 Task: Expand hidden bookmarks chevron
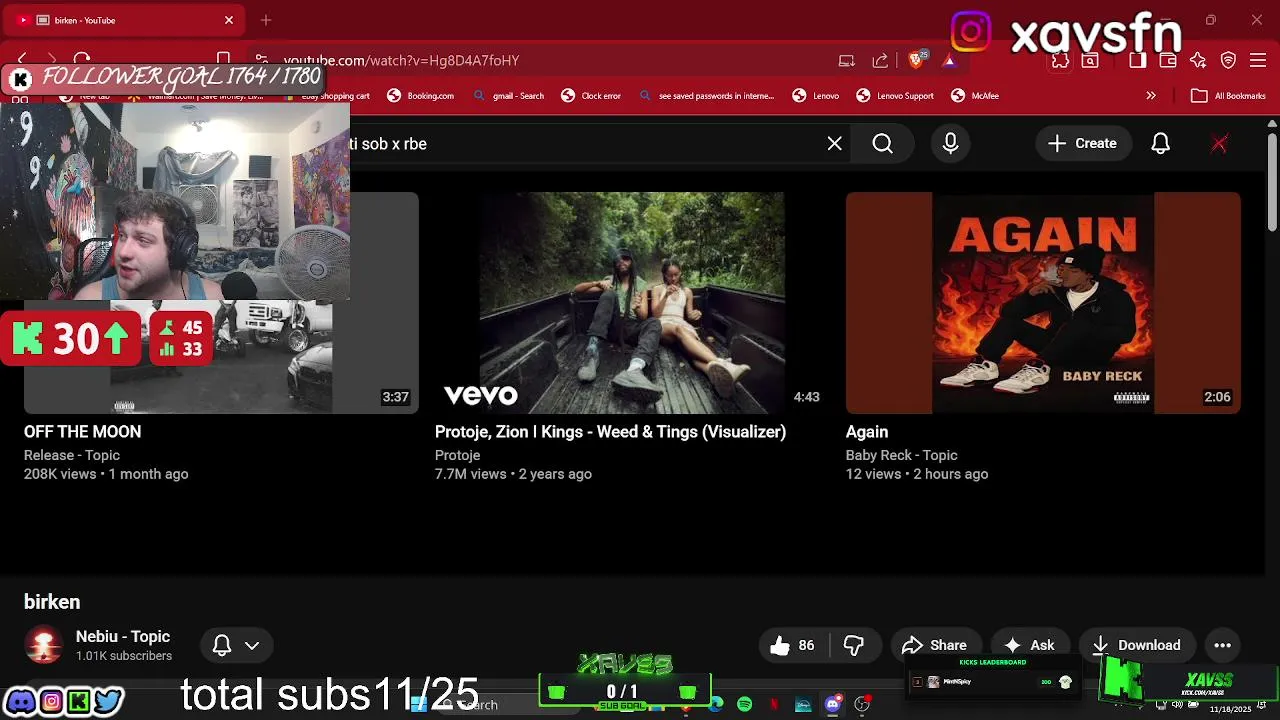coord(1151,96)
